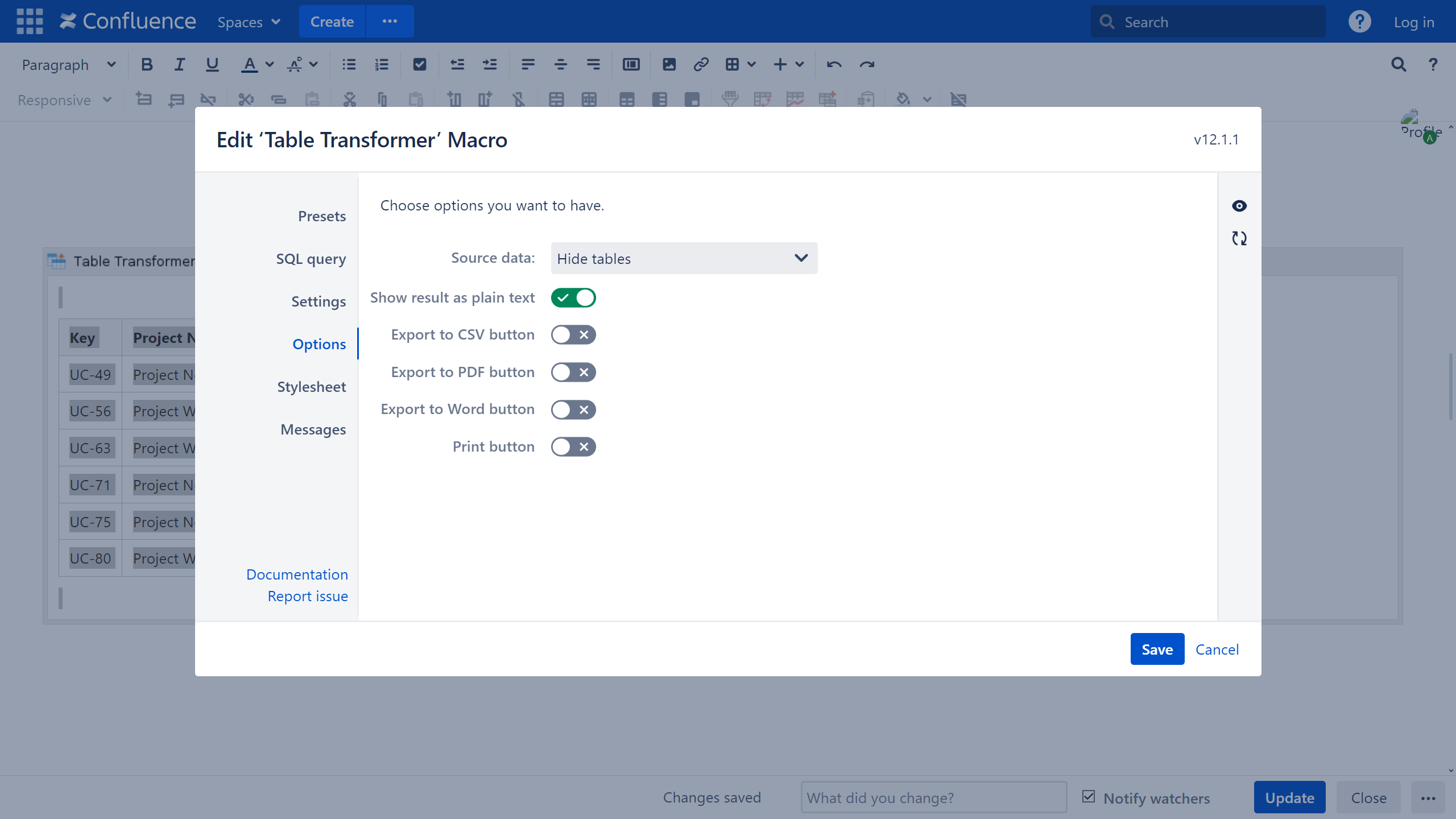The image size is (1456, 819).
Task: Open the Stylesheet tab
Action: [x=311, y=387]
